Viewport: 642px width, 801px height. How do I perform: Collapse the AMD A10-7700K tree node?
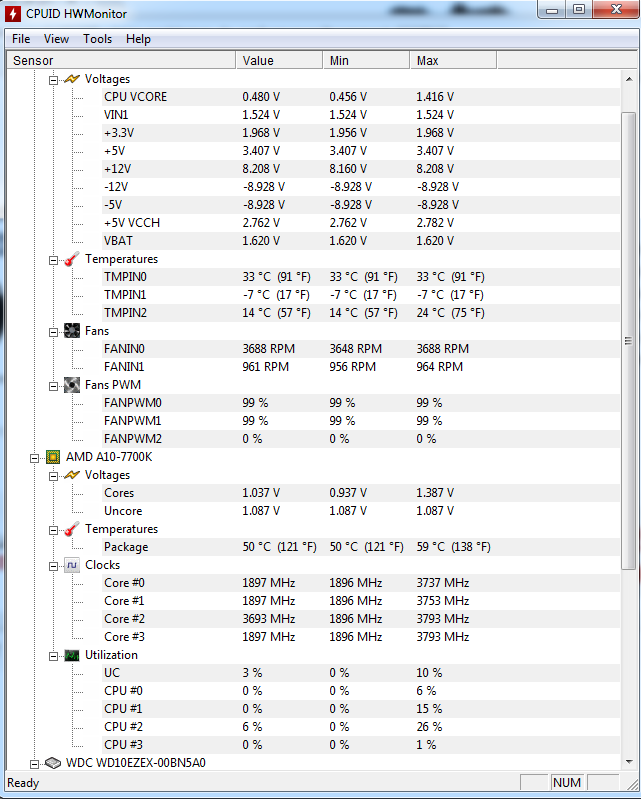point(34,458)
